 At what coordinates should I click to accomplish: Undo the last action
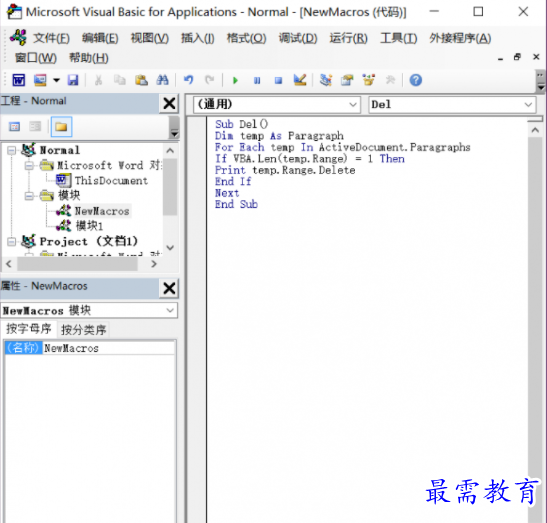pyautogui.click(x=189, y=80)
